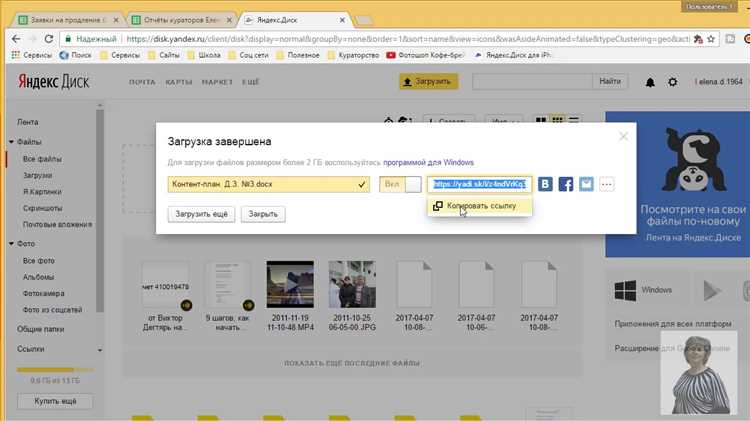
Task: Click "Загрузить ещё" button
Action: pyautogui.click(x=203, y=214)
